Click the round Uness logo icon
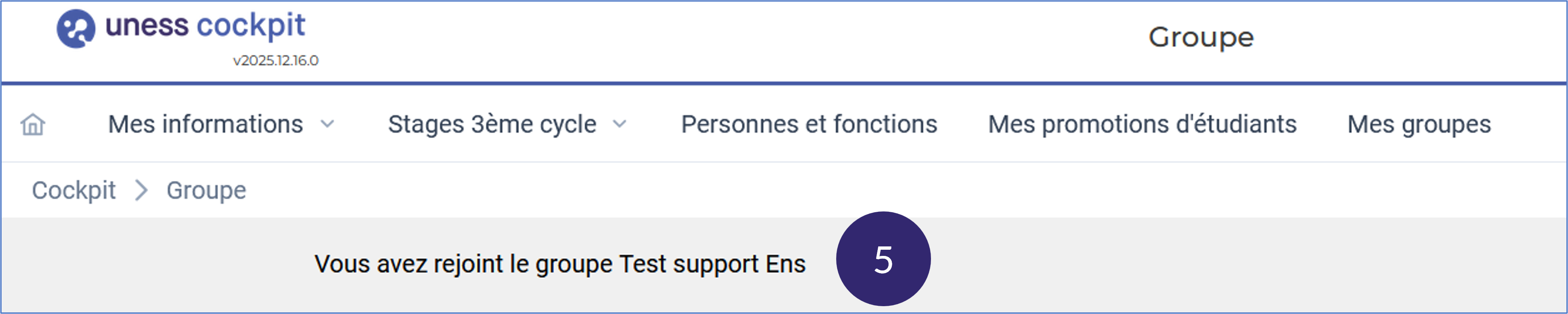Image resolution: width=1568 pixels, height=314 pixels. 75,28
